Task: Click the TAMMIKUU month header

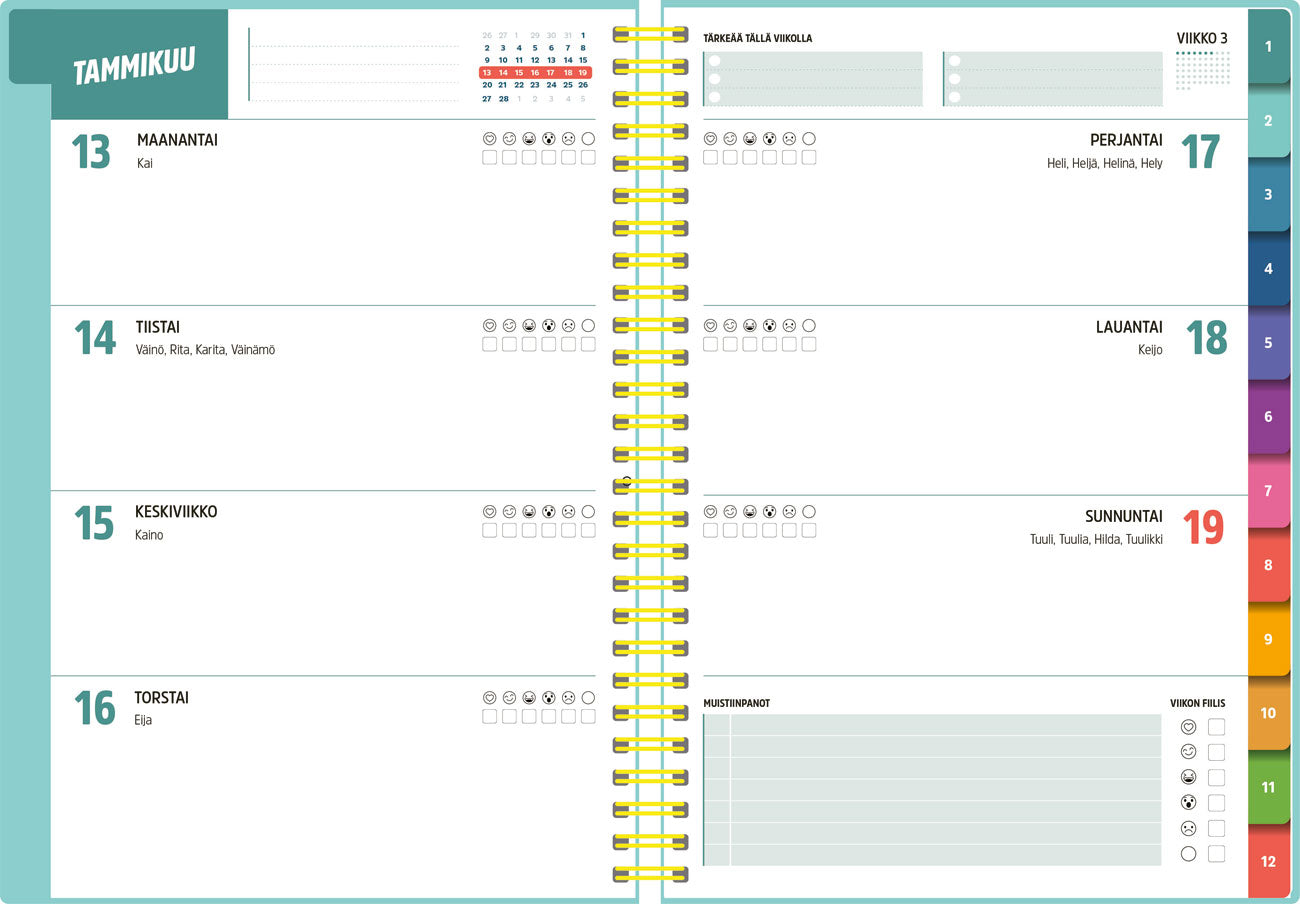Action: tap(134, 66)
